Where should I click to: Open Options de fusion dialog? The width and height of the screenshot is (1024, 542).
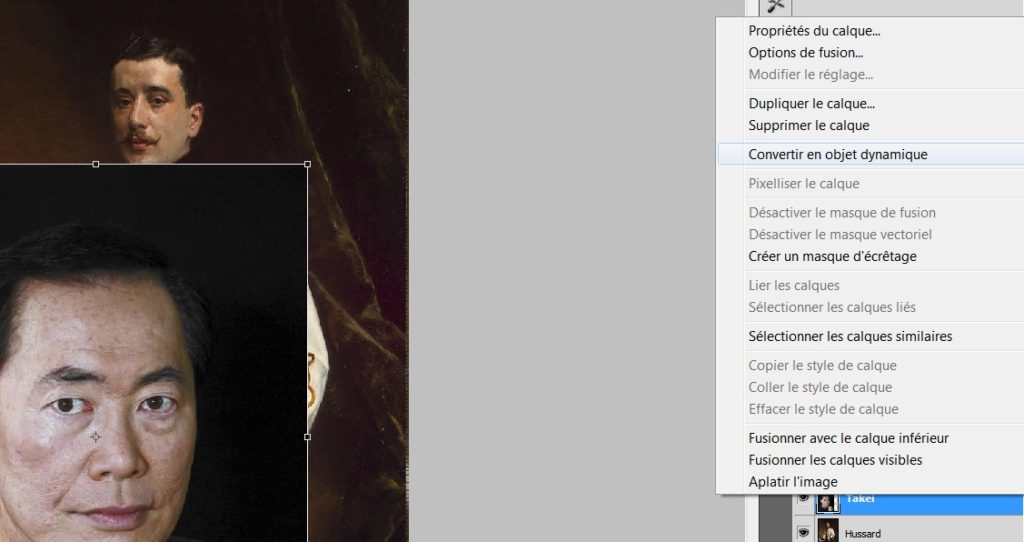805,53
